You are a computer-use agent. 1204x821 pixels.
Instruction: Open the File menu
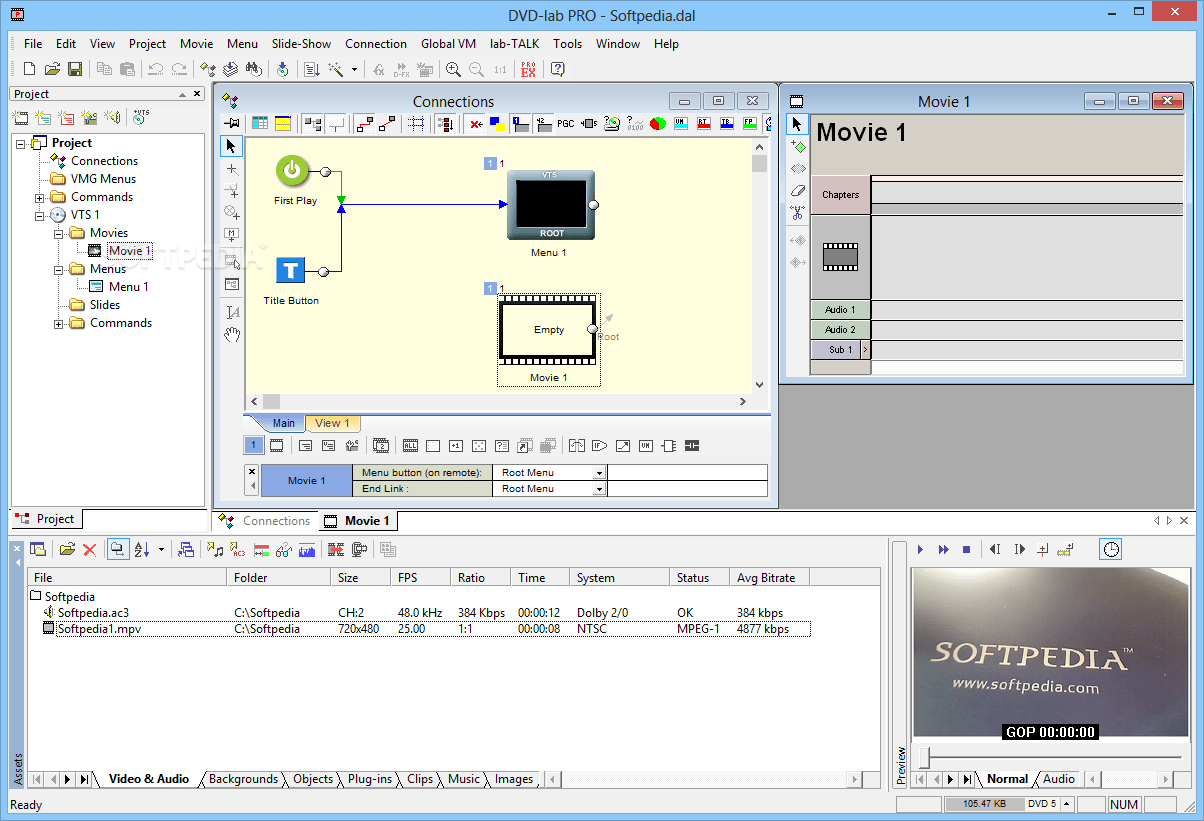coord(33,44)
